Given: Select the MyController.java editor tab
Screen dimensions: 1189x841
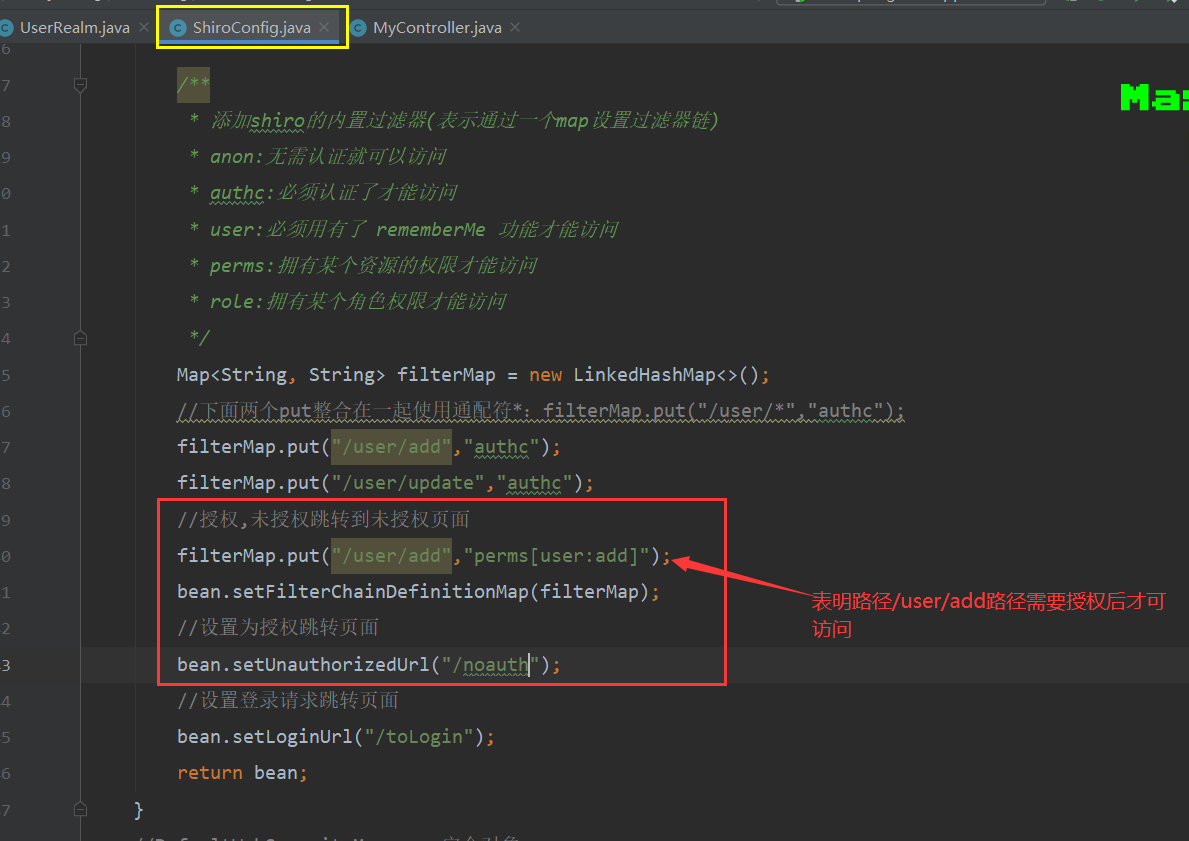Looking at the screenshot, I should click(x=436, y=27).
